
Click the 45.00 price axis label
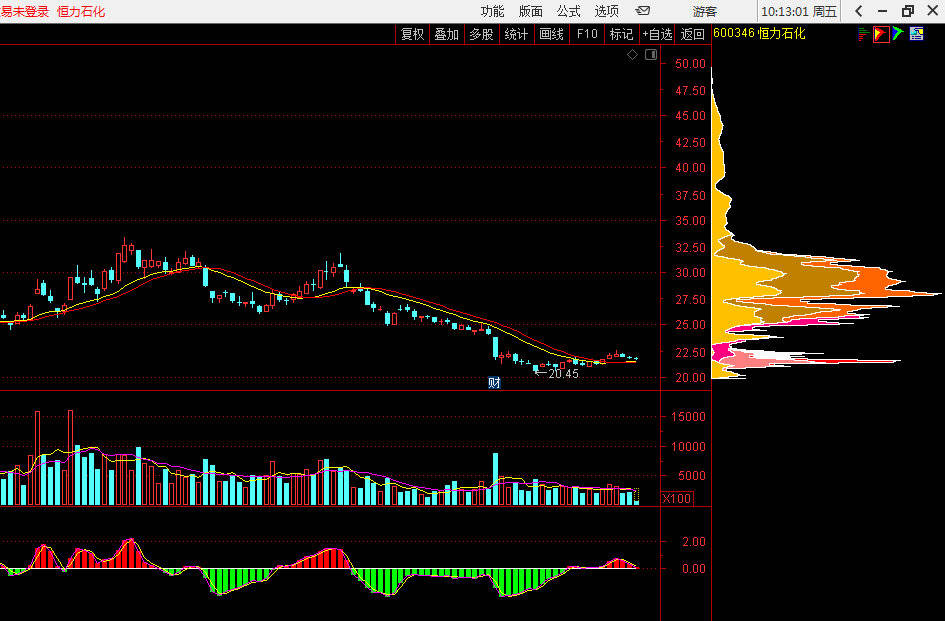[x=690, y=116]
